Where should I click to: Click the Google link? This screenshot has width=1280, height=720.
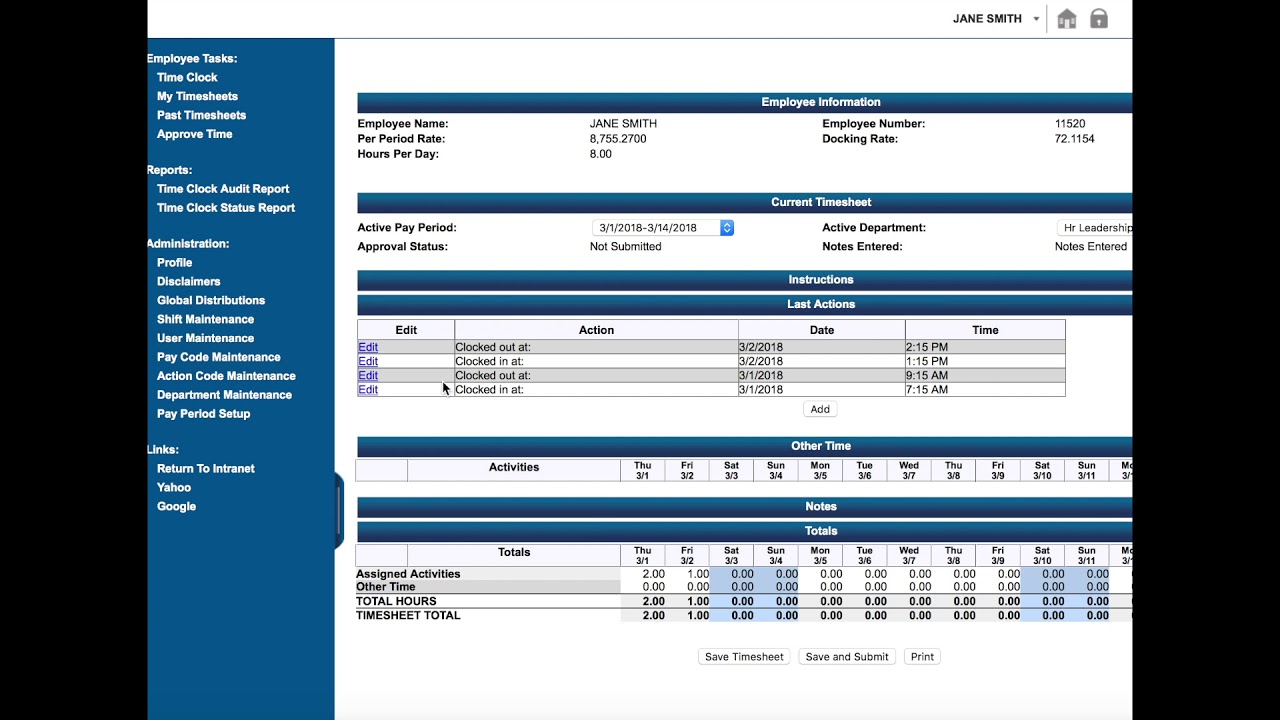[176, 507]
